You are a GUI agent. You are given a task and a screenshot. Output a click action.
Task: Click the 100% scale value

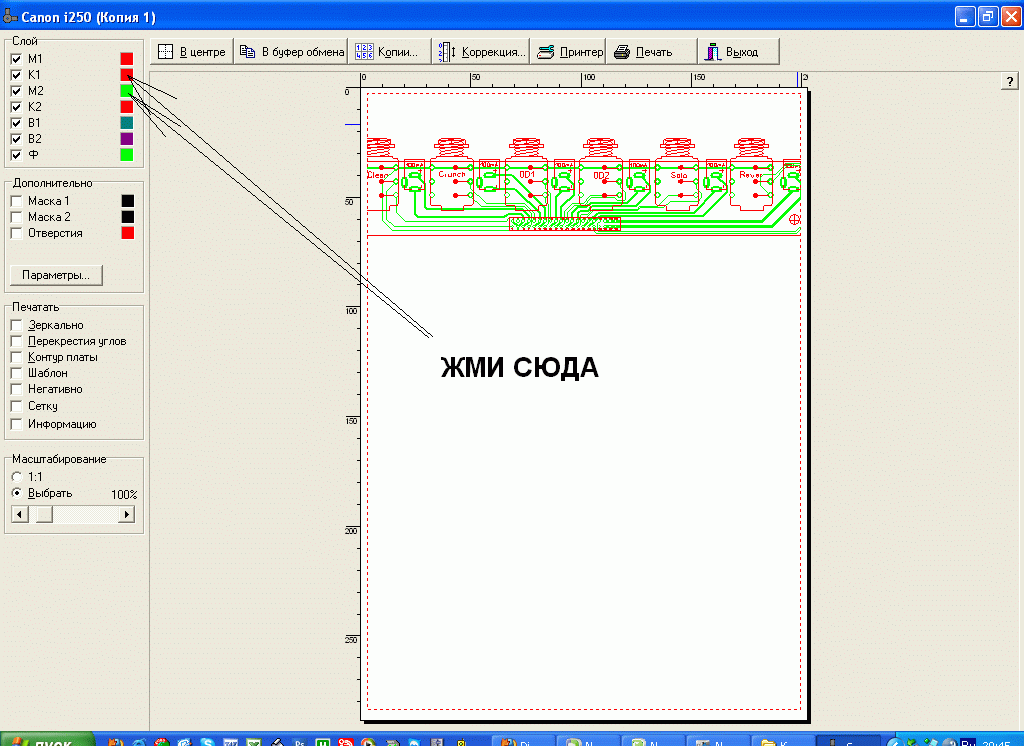pyautogui.click(x=124, y=495)
